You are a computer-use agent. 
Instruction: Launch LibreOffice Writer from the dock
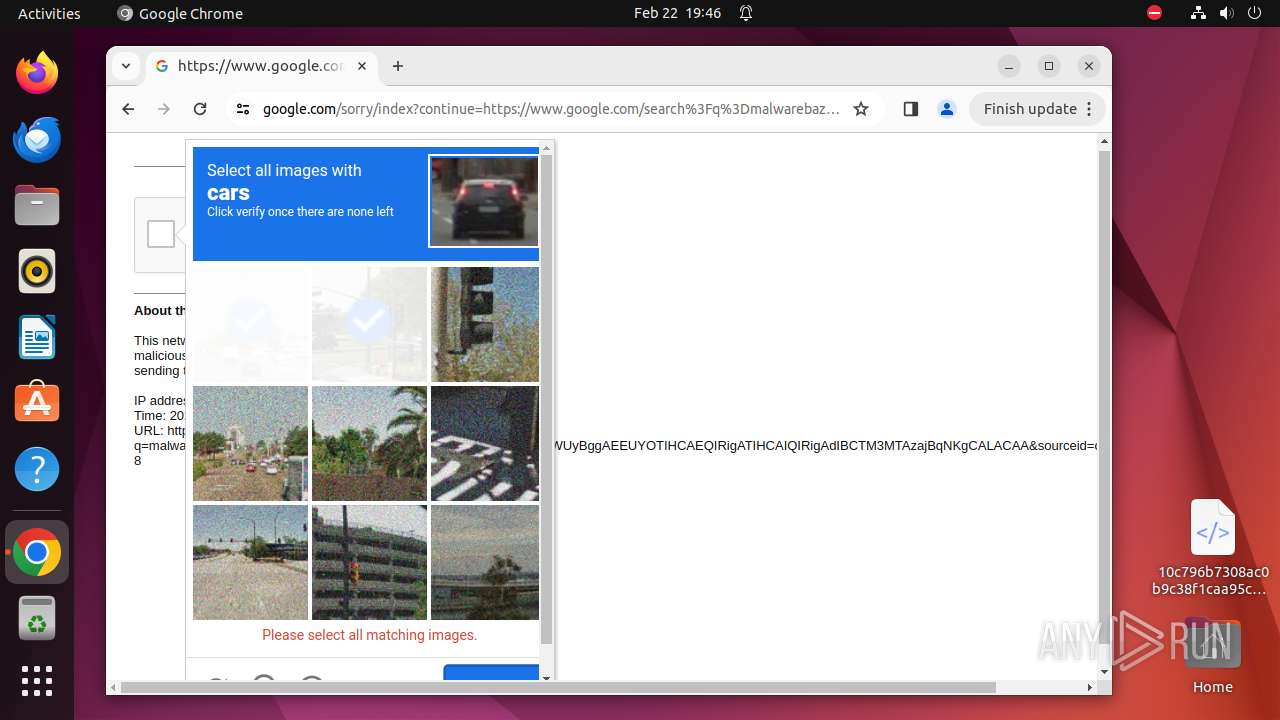click(x=37, y=337)
